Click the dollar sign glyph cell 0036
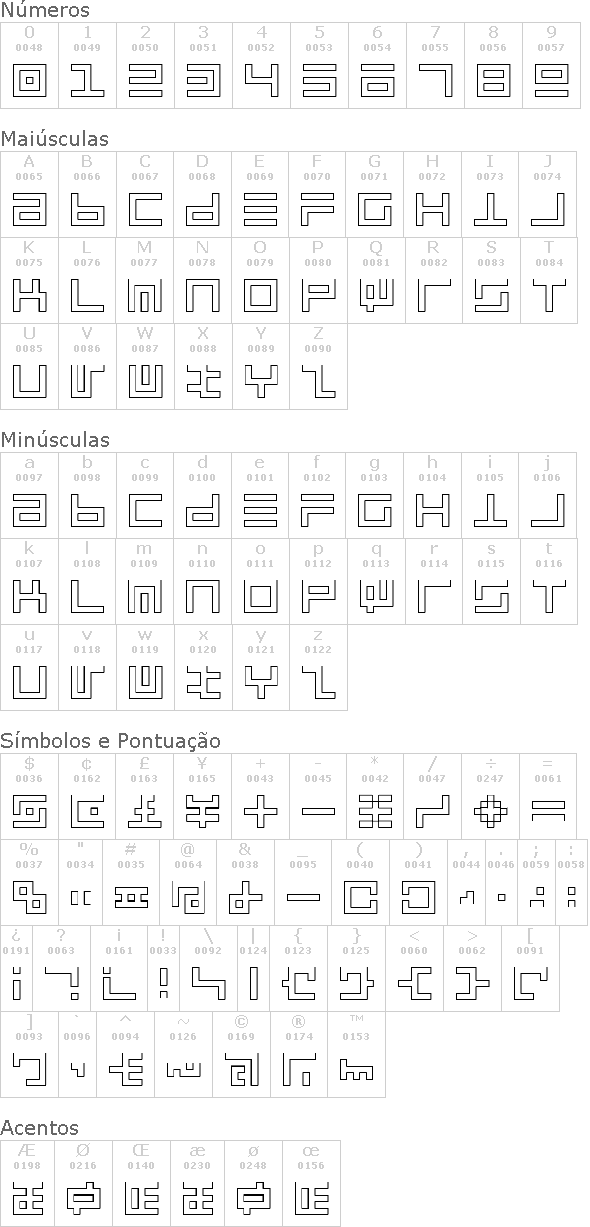The image size is (590, 1227). pos(29,796)
